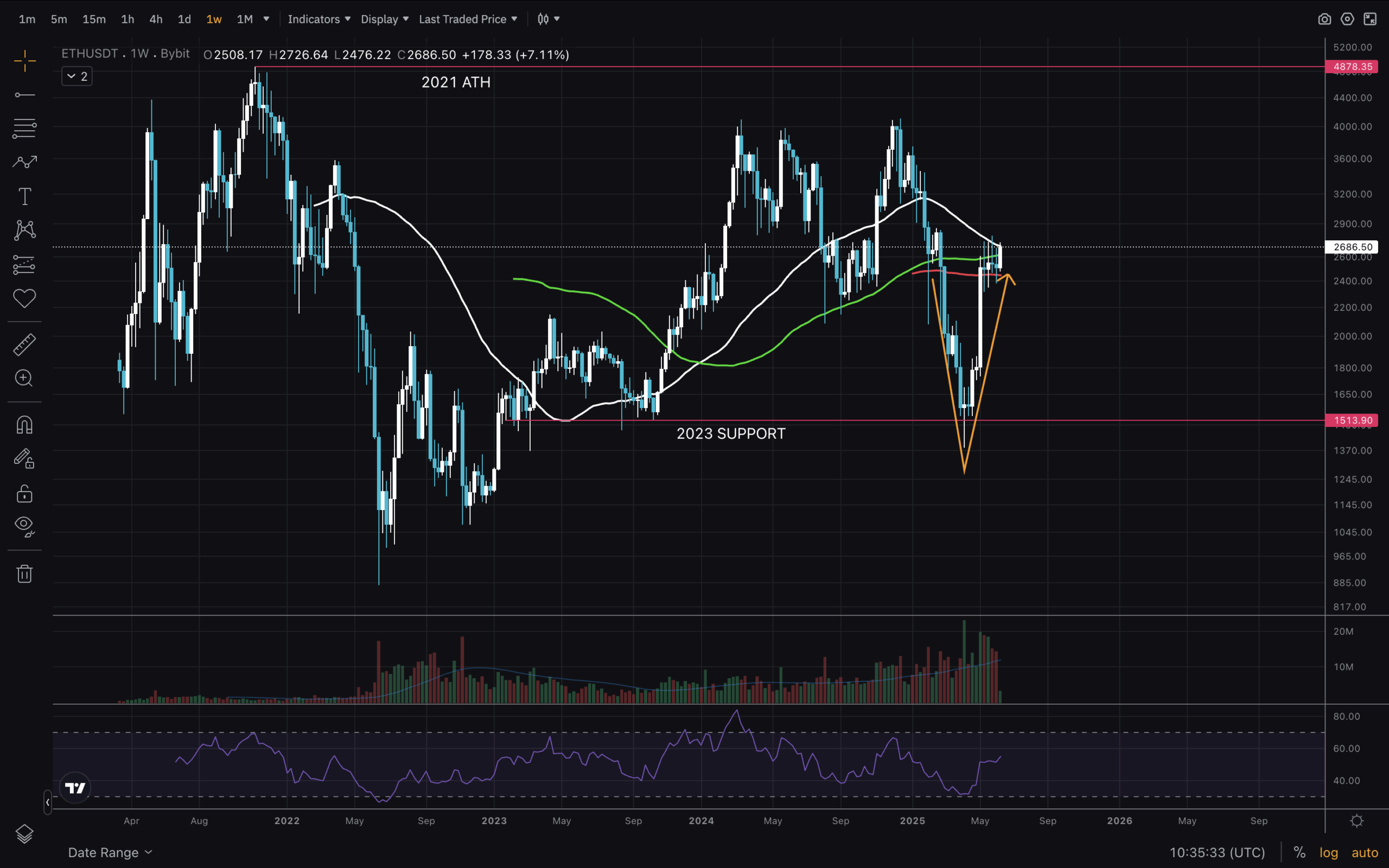The height and width of the screenshot is (868, 1389).
Task: Select the trend line drawing tool
Action: [x=24, y=95]
